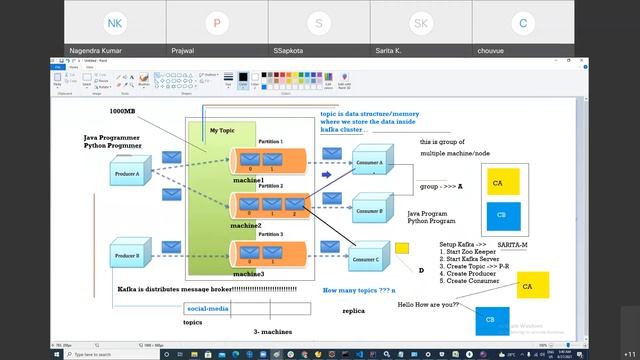Select the Brushes tool

pos(144,77)
